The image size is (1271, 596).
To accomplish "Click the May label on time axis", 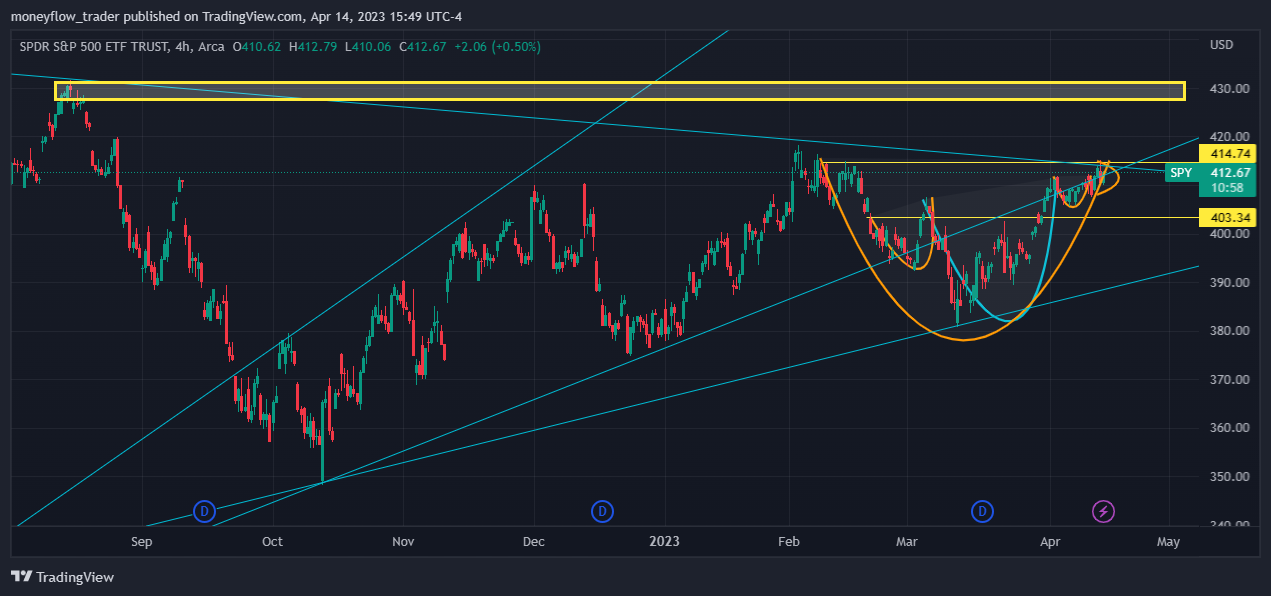I will [1168, 542].
